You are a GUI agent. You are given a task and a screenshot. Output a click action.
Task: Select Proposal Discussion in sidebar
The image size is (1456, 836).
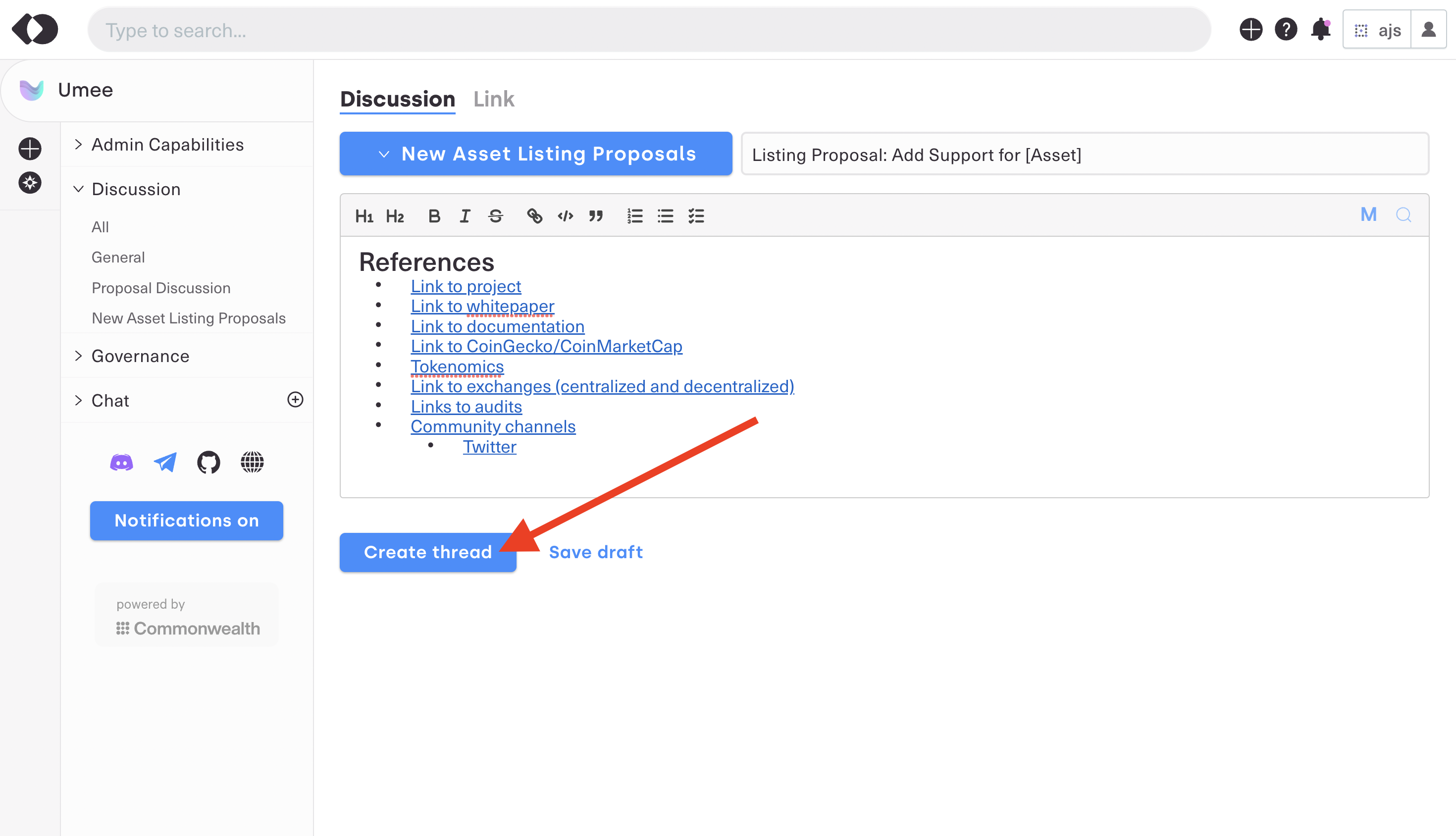[161, 288]
